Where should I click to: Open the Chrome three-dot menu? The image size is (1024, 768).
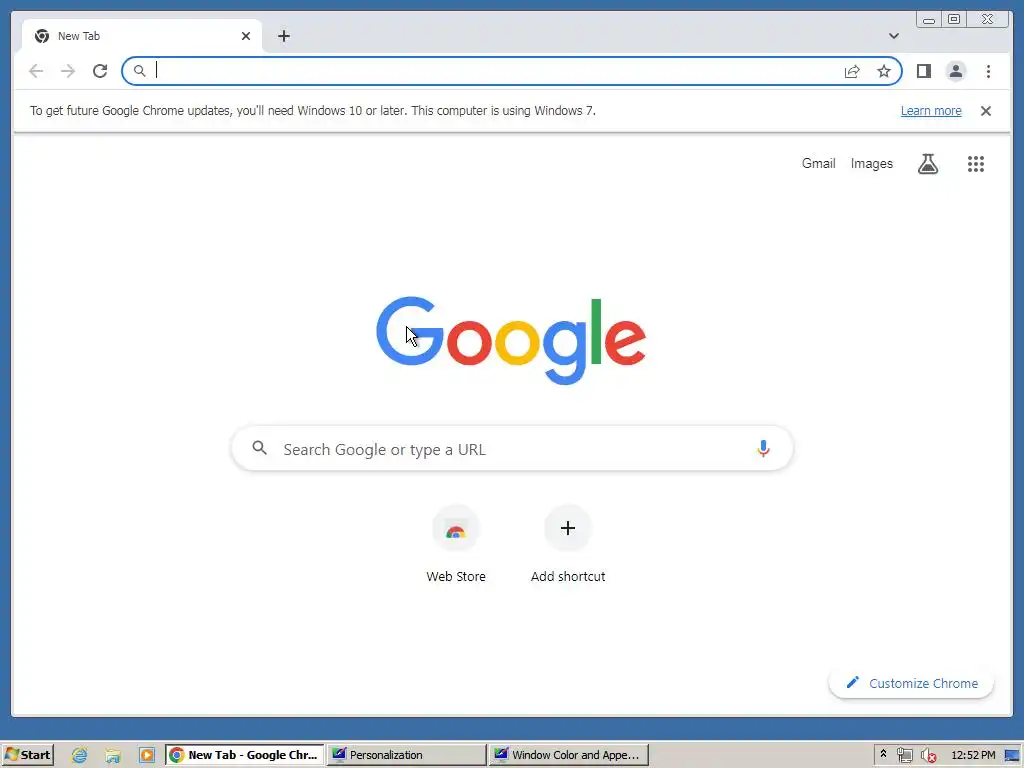988,71
